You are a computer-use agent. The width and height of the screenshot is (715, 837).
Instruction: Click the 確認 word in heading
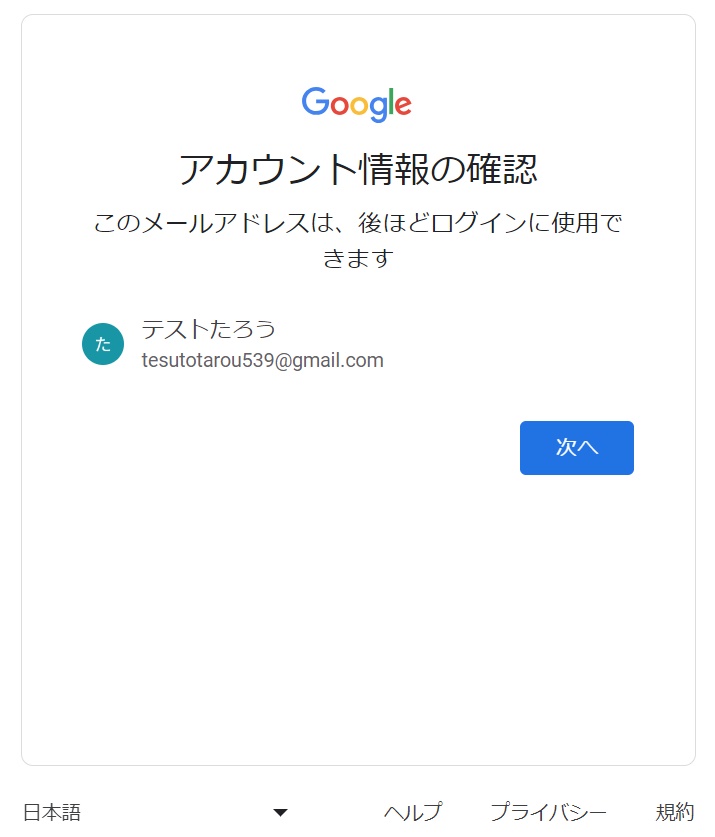click(501, 169)
